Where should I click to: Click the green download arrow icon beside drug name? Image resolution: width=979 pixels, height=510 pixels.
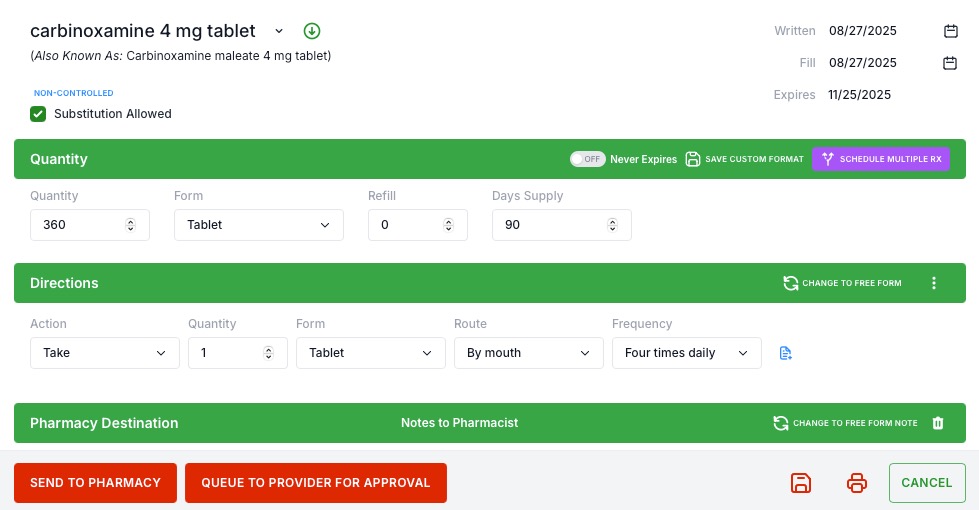click(x=312, y=31)
